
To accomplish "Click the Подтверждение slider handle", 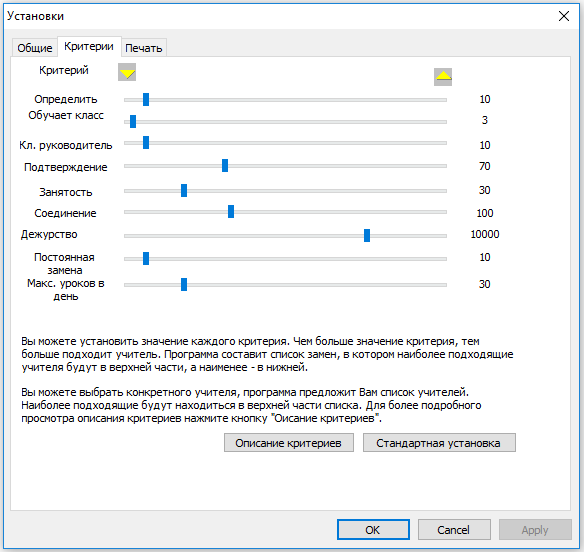I will 225,165.
